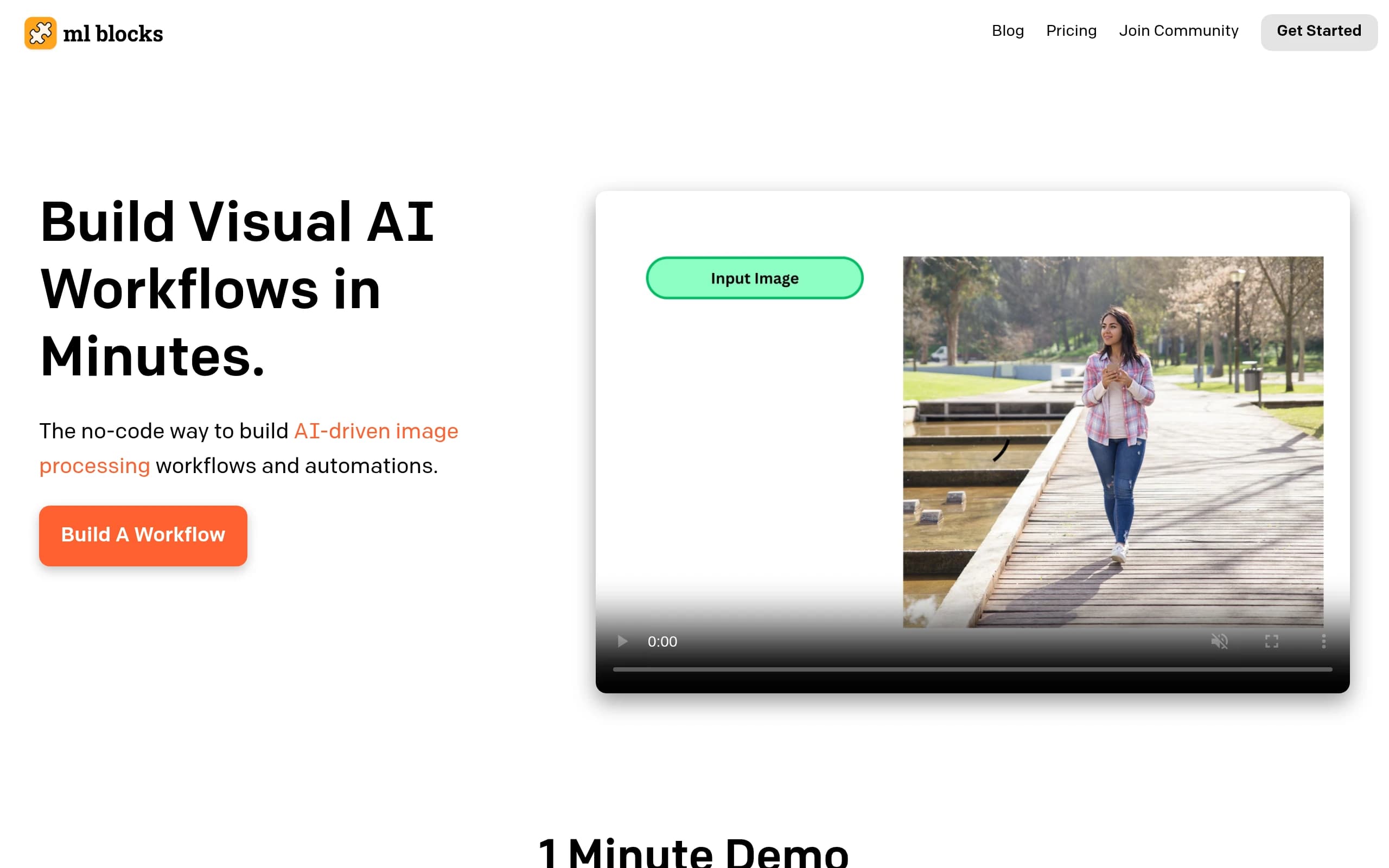The height and width of the screenshot is (868, 1389).
Task: Click the video time display 0:00
Action: click(x=662, y=641)
